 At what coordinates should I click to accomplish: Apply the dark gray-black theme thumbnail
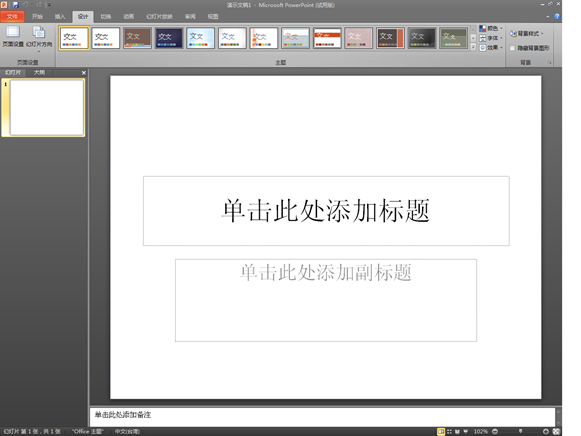coord(422,38)
